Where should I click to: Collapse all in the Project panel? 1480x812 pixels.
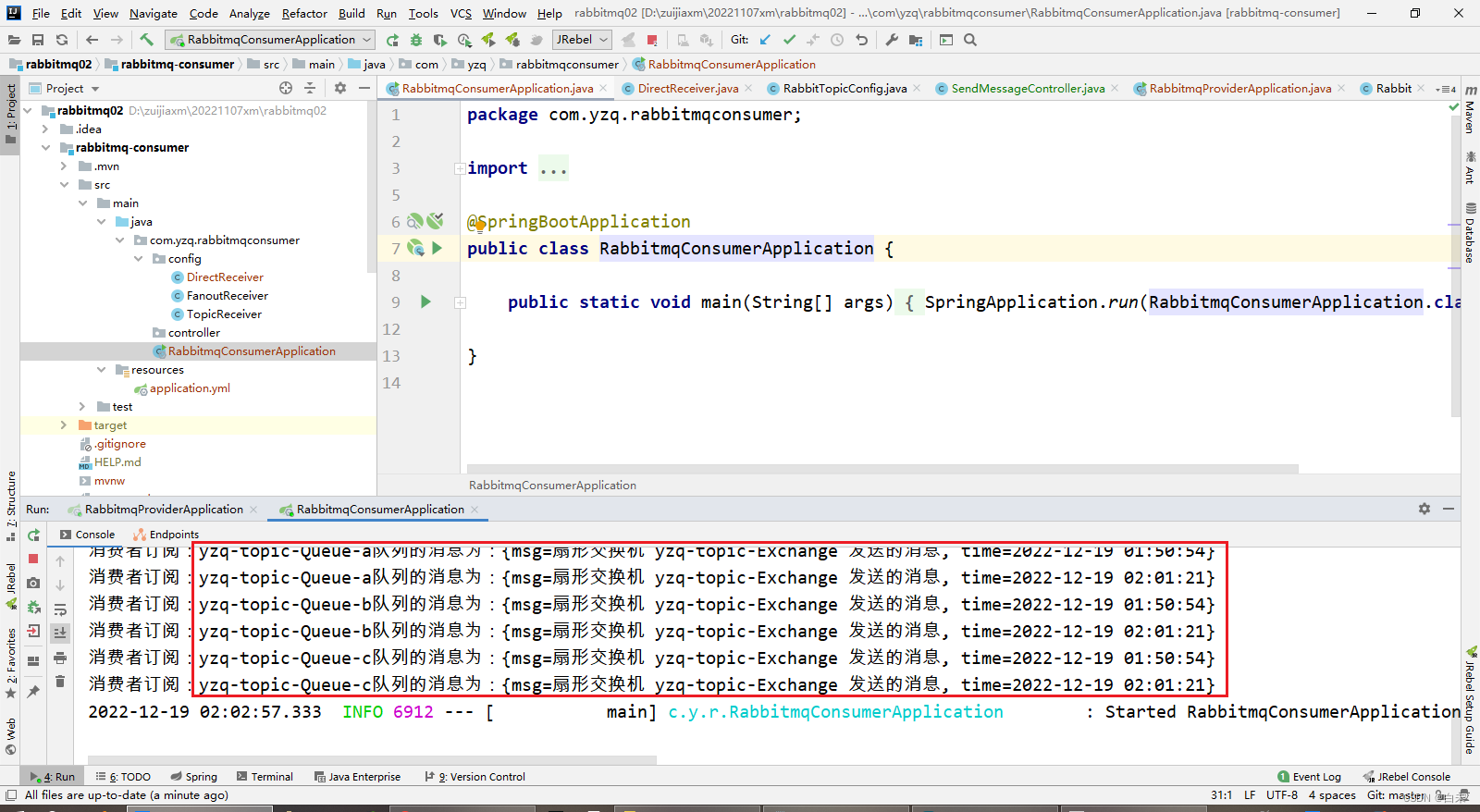[x=310, y=88]
